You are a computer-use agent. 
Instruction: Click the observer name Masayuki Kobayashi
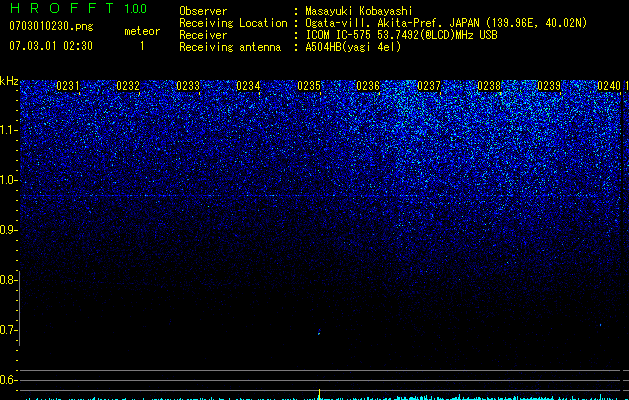click(x=359, y=11)
